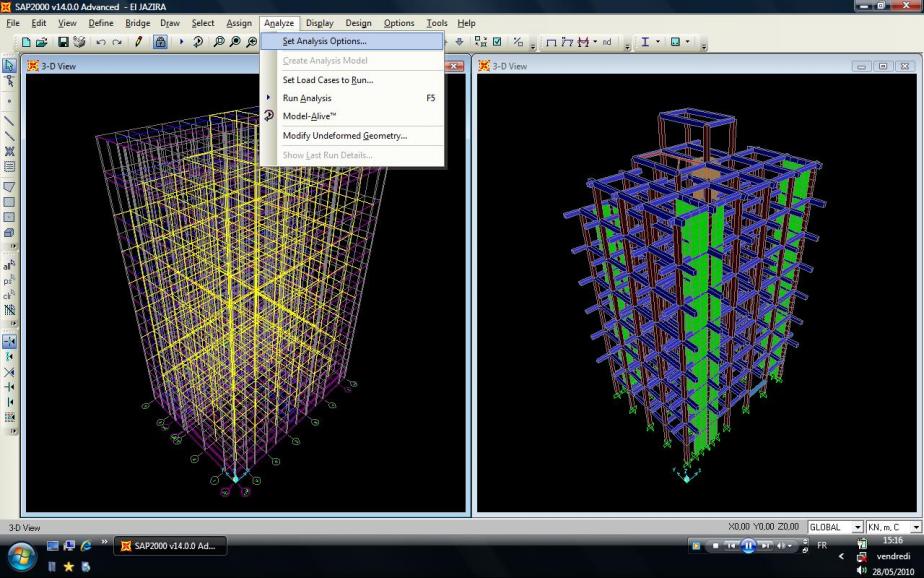Click the Snap to Intersections icon in the side toolbar
This screenshot has width=924, height=578.
[9, 372]
